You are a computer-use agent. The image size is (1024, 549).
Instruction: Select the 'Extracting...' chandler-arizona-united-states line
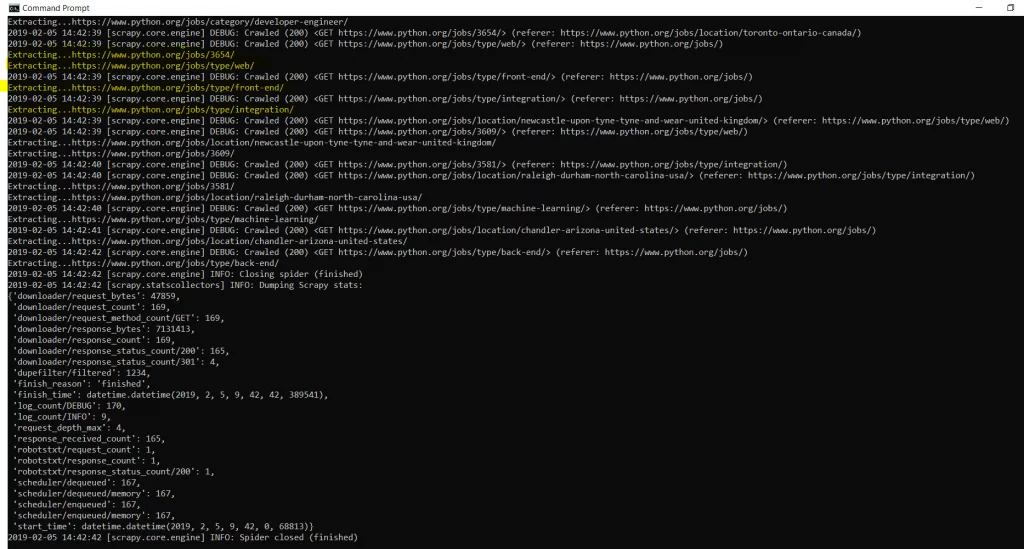(x=208, y=241)
